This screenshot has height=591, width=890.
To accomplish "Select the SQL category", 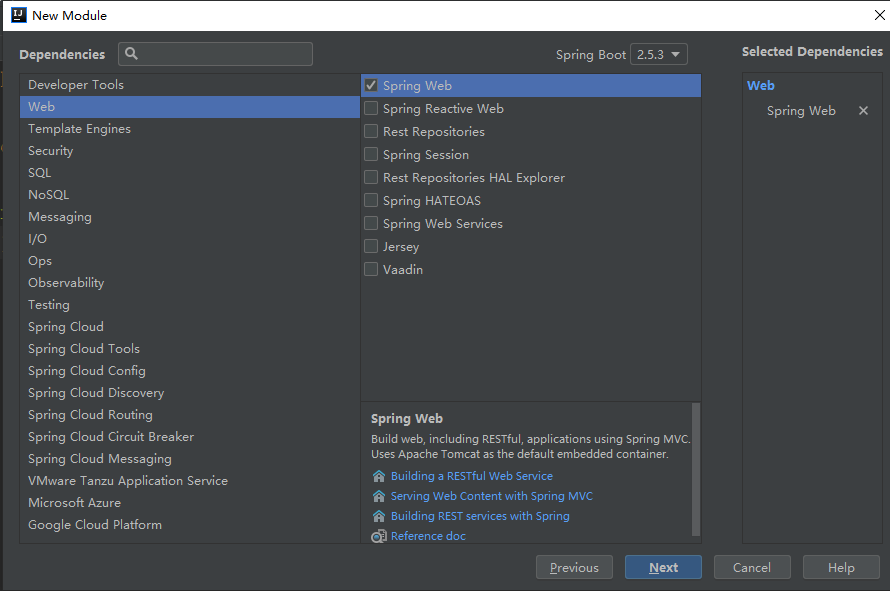I will (190, 173).
